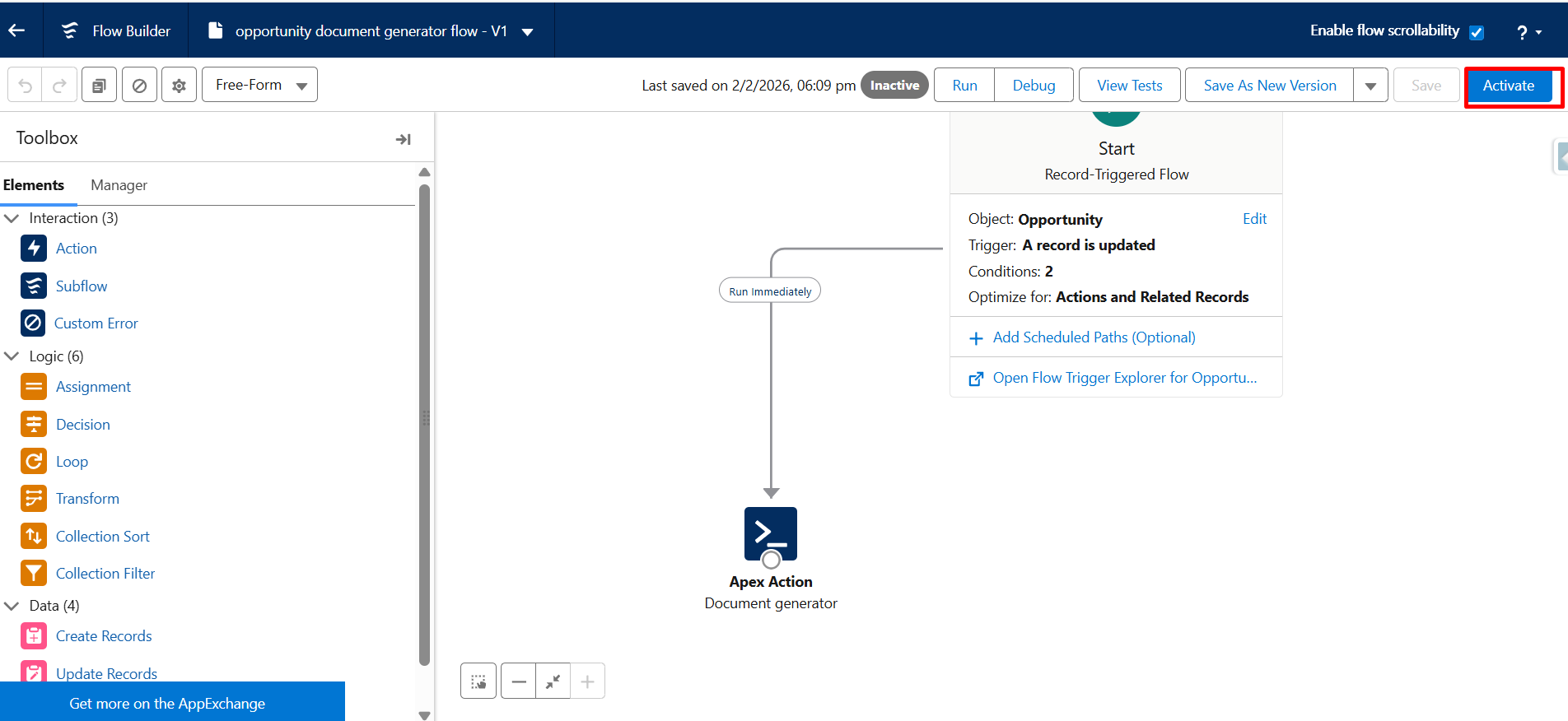Viewport: 1568px width, 721px height.
Task: Click the redo icon in toolbar
Action: (59, 86)
